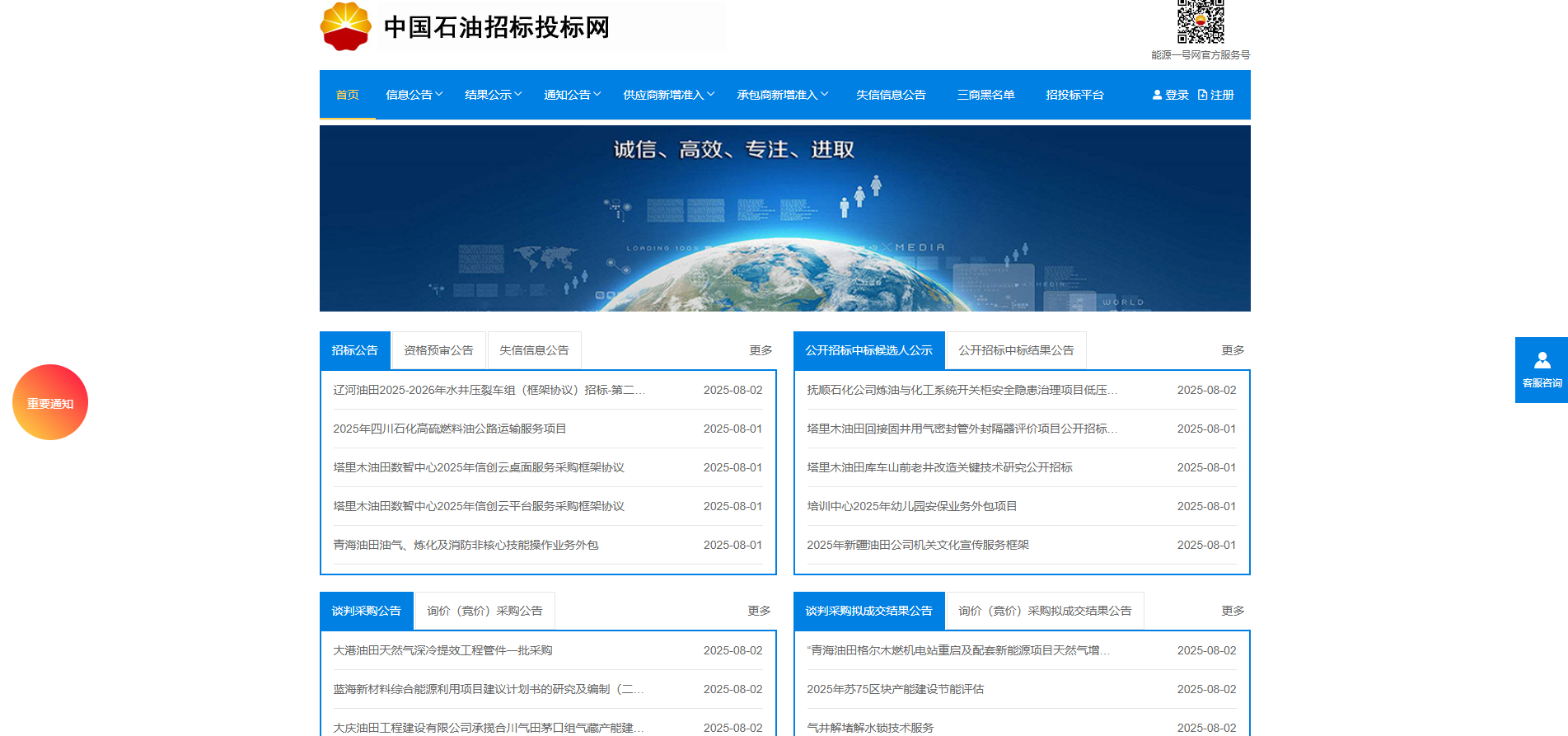Click the login person icon
The image size is (1568, 736).
[x=1157, y=95]
